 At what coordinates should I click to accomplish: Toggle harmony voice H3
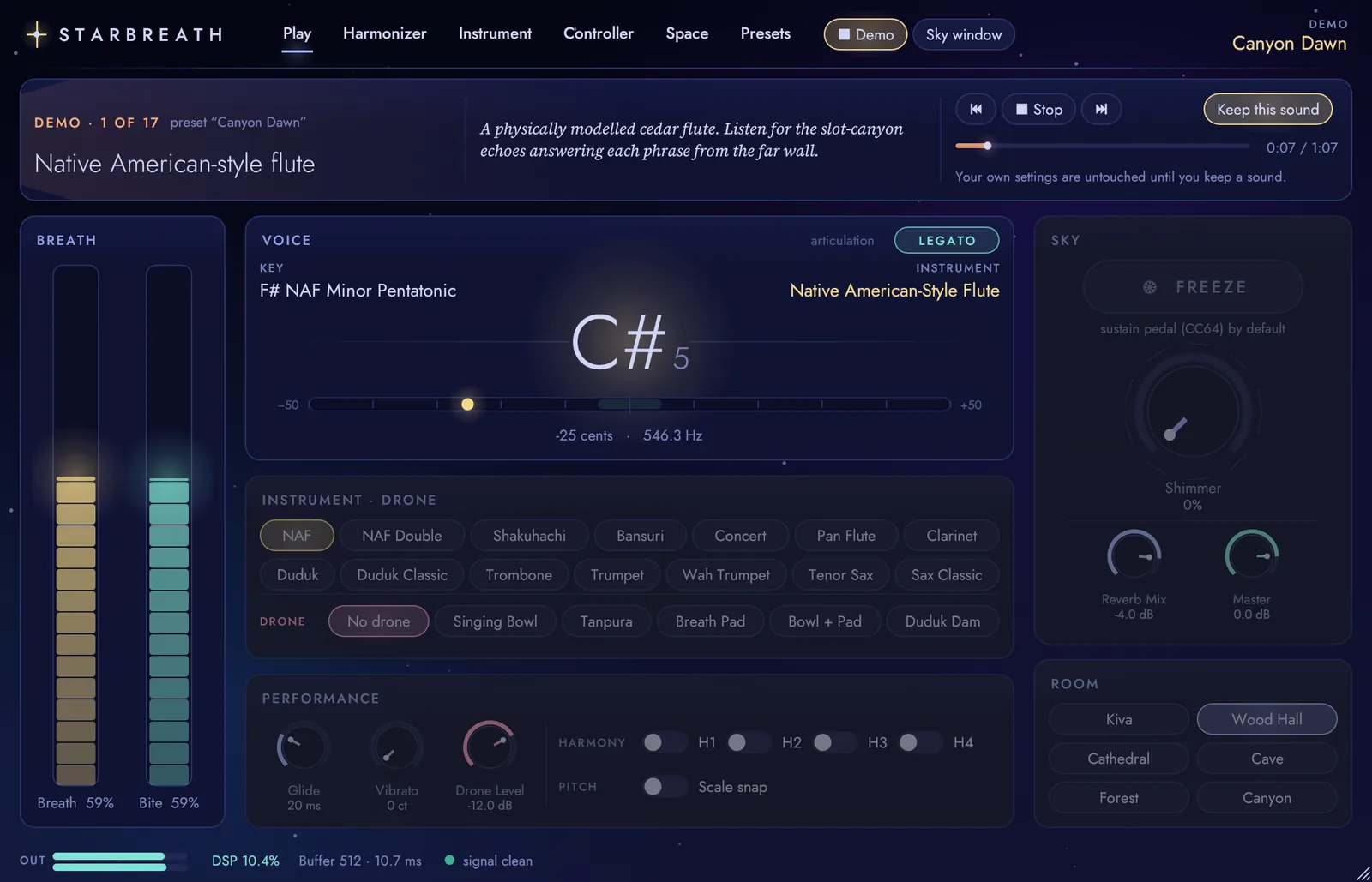833,742
